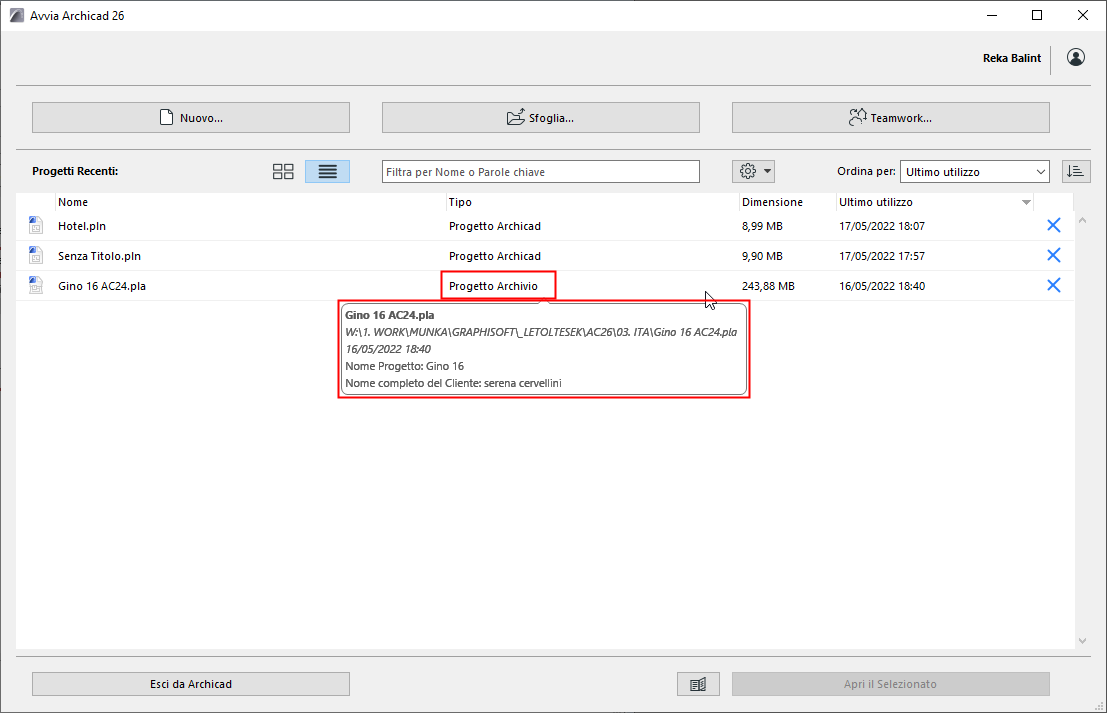Image resolution: width=1107 pixels, height=713 pixels.
Task: Click the 243,88 MB size cell
Action: point(768,286)
